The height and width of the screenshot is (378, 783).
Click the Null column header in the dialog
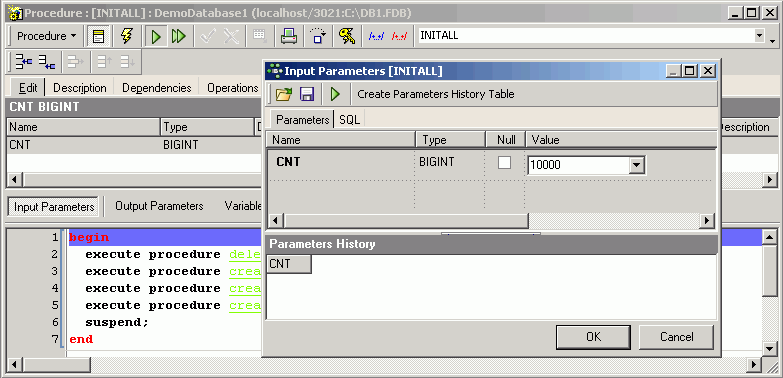point(505,140)
